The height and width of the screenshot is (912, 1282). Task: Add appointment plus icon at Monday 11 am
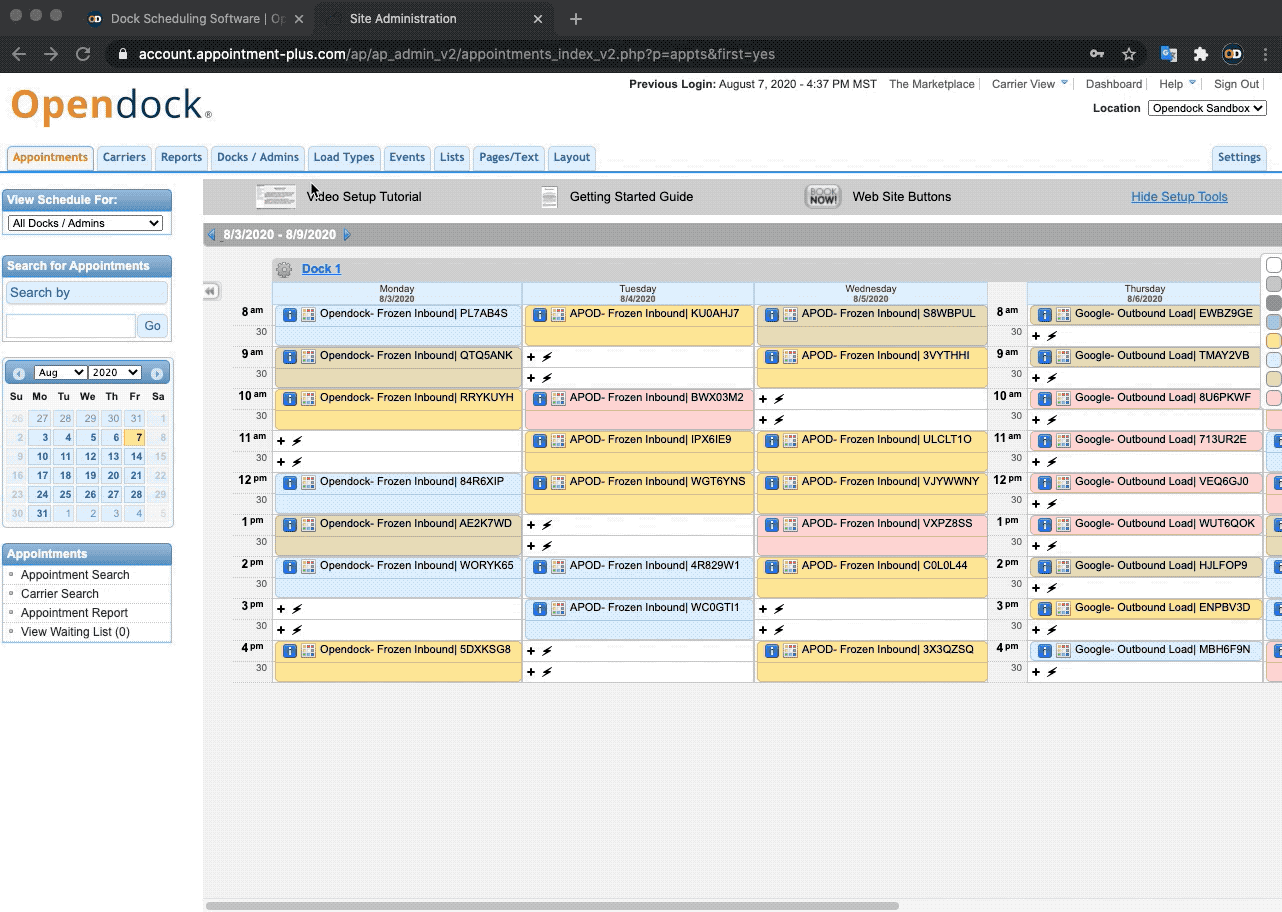(281, 441)
